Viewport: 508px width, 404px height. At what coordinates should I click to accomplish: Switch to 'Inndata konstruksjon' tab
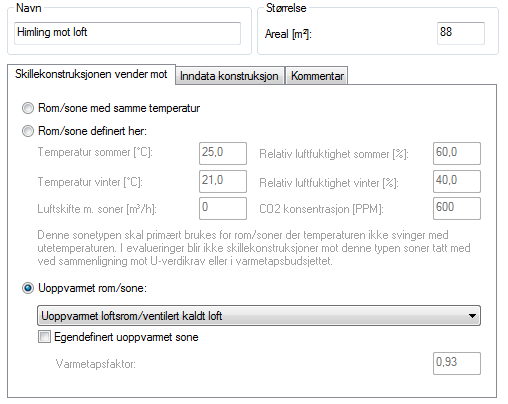click(229, 76)
